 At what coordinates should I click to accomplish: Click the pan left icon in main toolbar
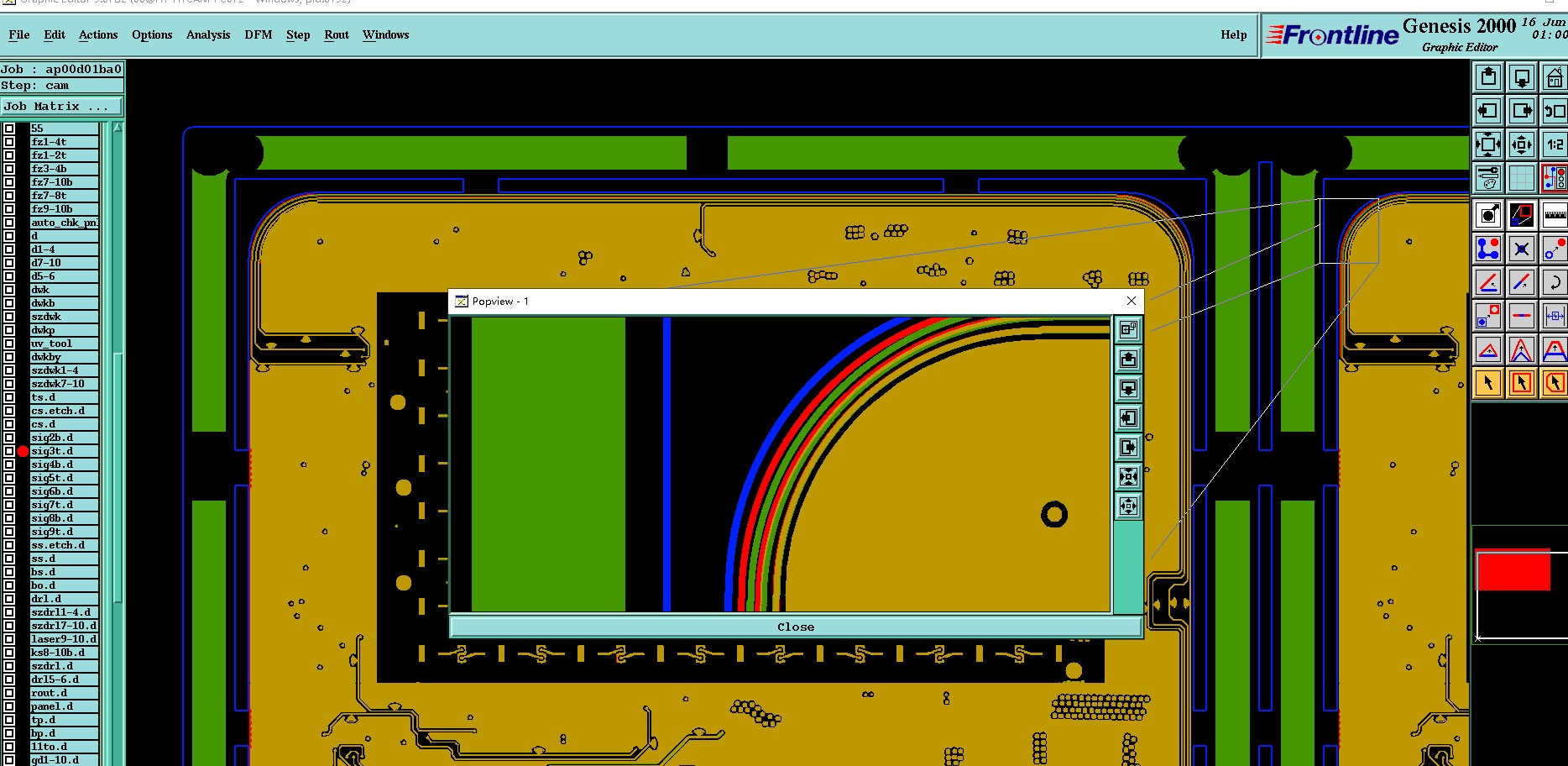(x=1488, y=111)
